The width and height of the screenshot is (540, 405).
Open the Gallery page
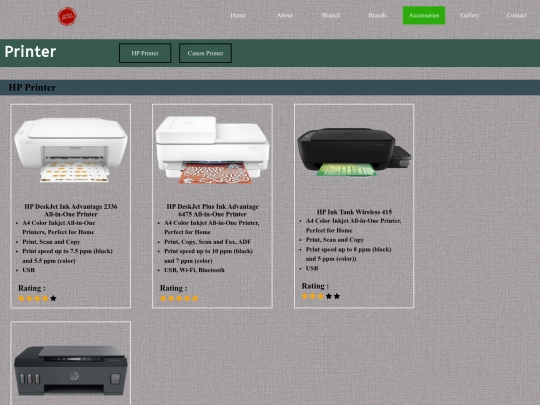[x=470, y=15]
